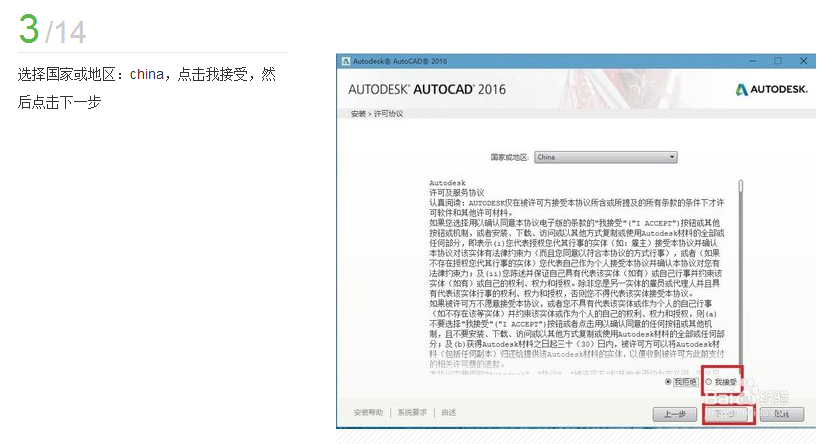The height and width of the screenshot is (444, 829).
Task: Open the 安装帮助 link
Action: [x=368, y=412]
